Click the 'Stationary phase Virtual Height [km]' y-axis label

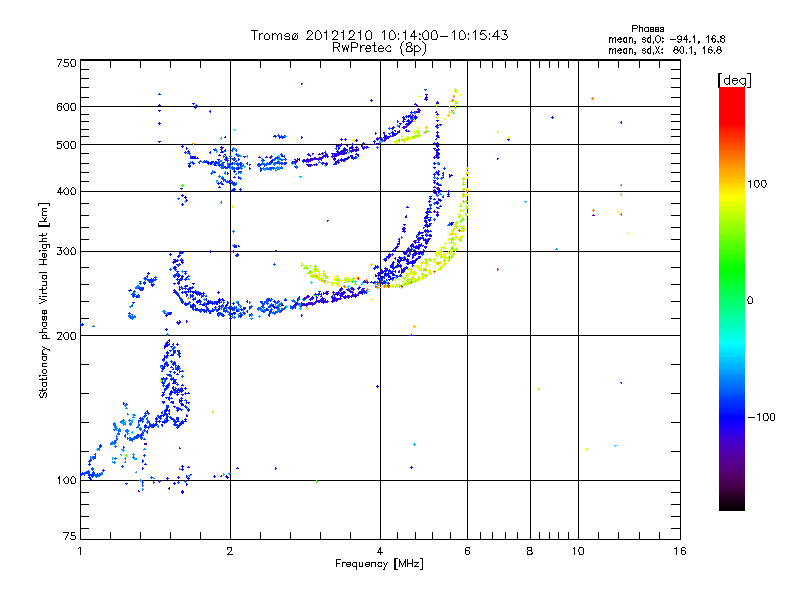coord(43,300)
